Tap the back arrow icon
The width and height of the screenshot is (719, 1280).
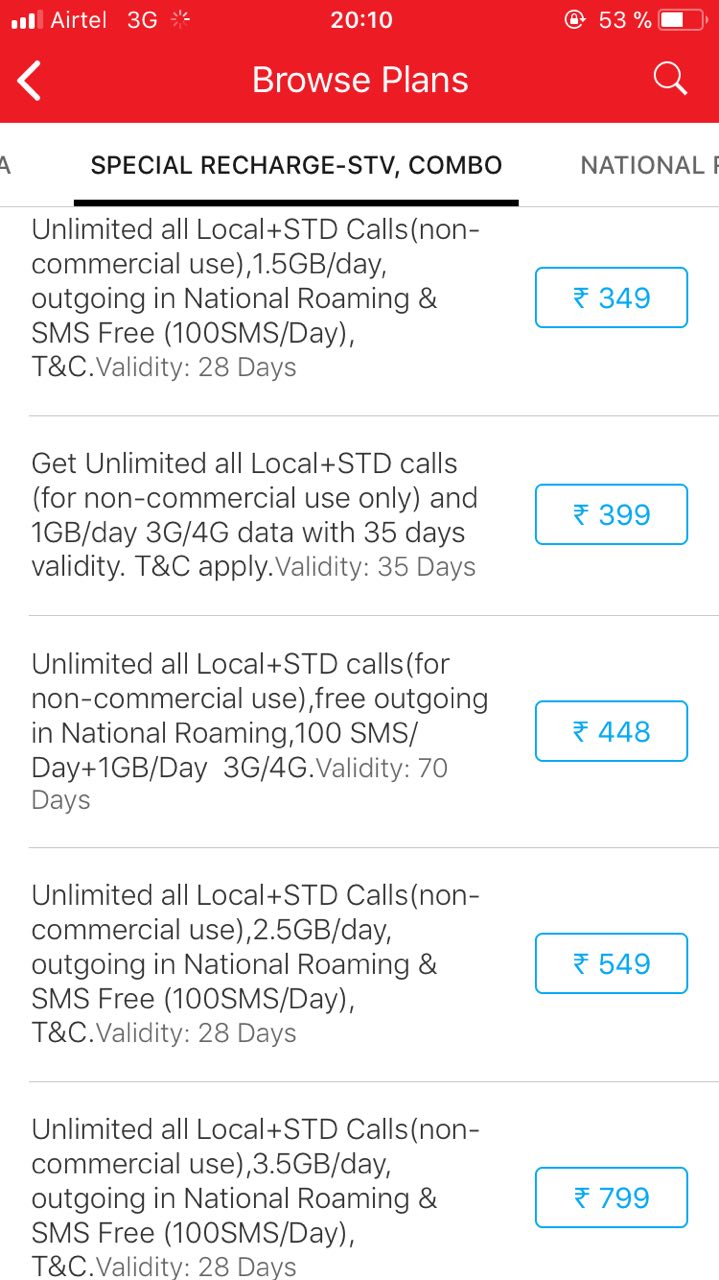pyautogui.click(x=30, y=81)
